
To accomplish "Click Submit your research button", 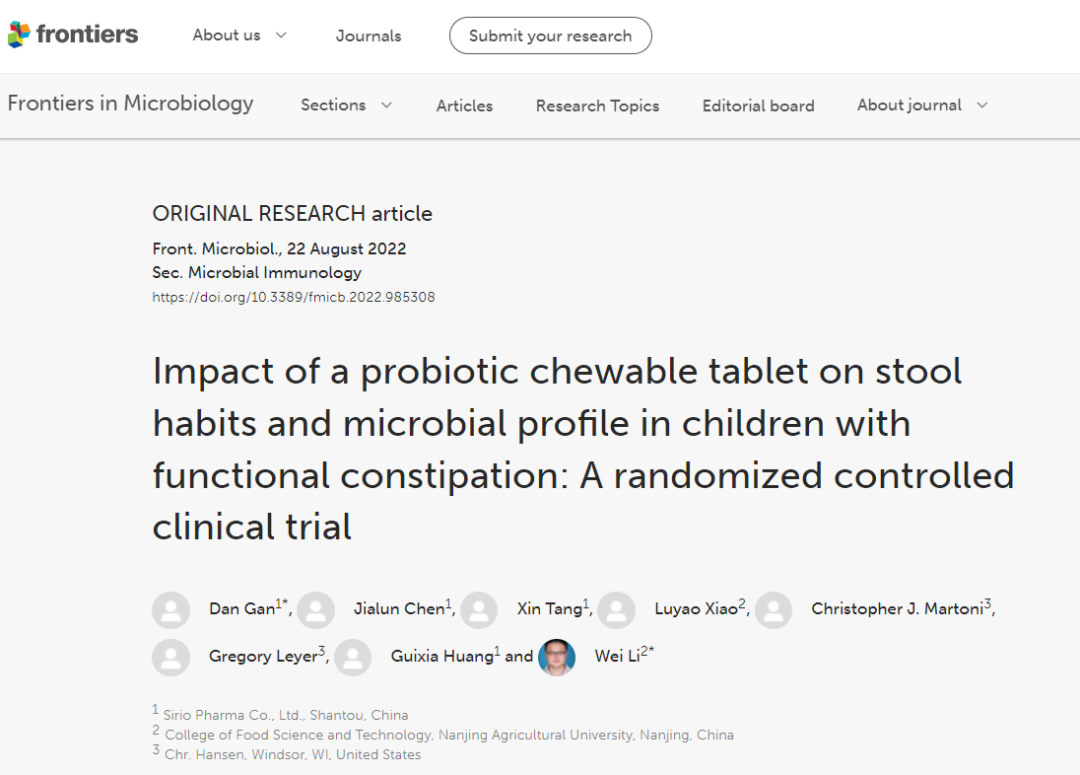I will click(550, 36).
